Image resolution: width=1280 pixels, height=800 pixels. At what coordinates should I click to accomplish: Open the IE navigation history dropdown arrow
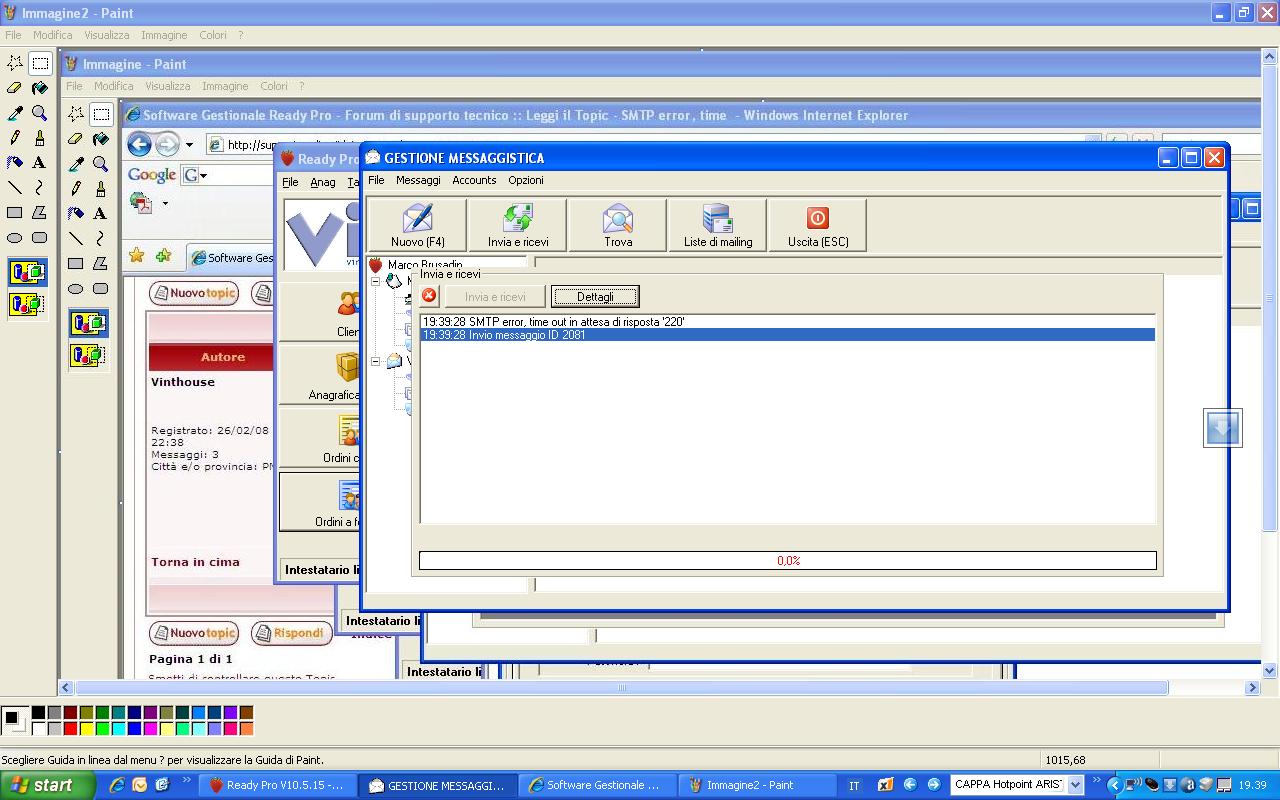[189, 144]
